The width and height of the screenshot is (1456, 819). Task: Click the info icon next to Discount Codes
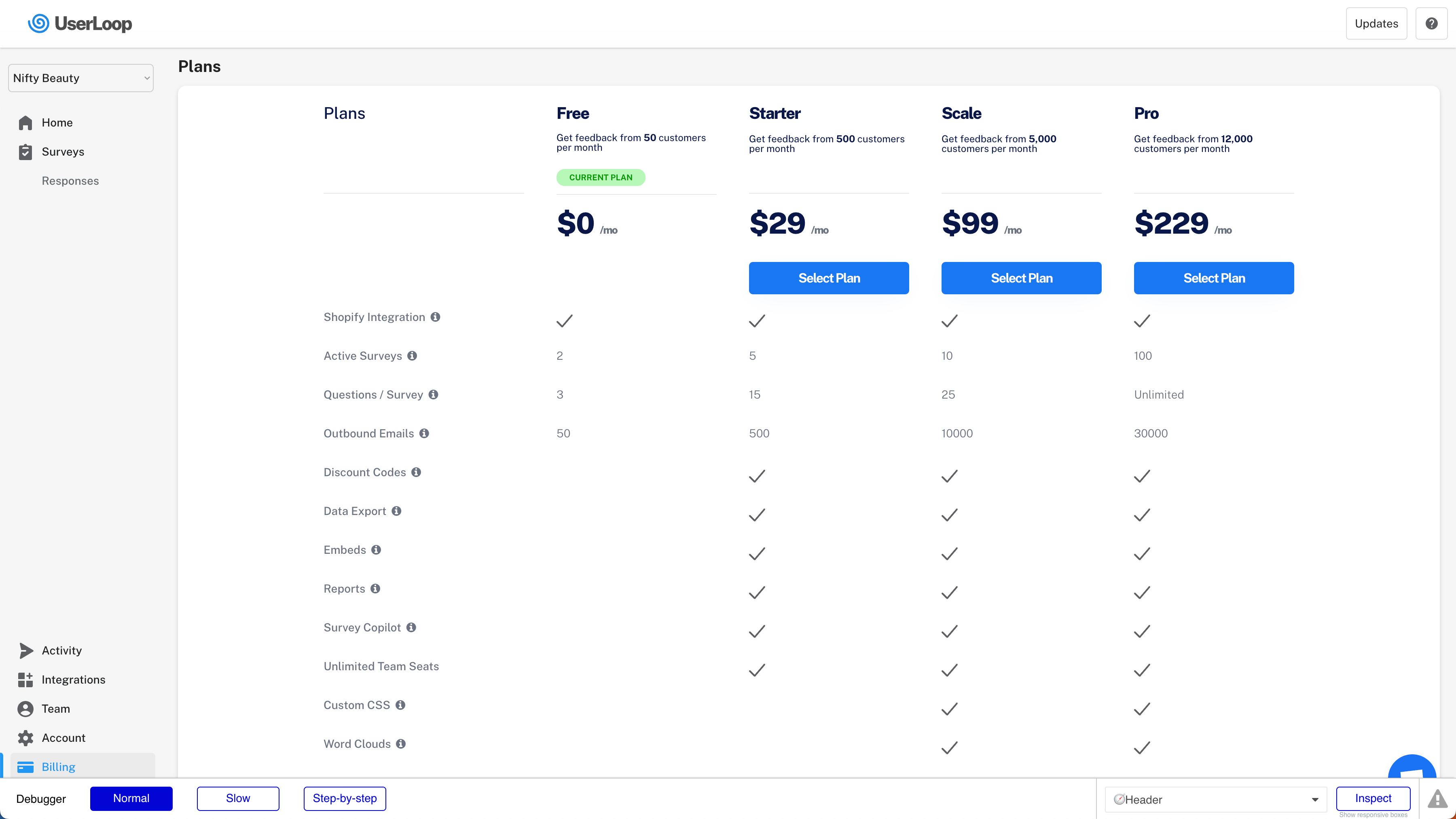coord(417,472)
